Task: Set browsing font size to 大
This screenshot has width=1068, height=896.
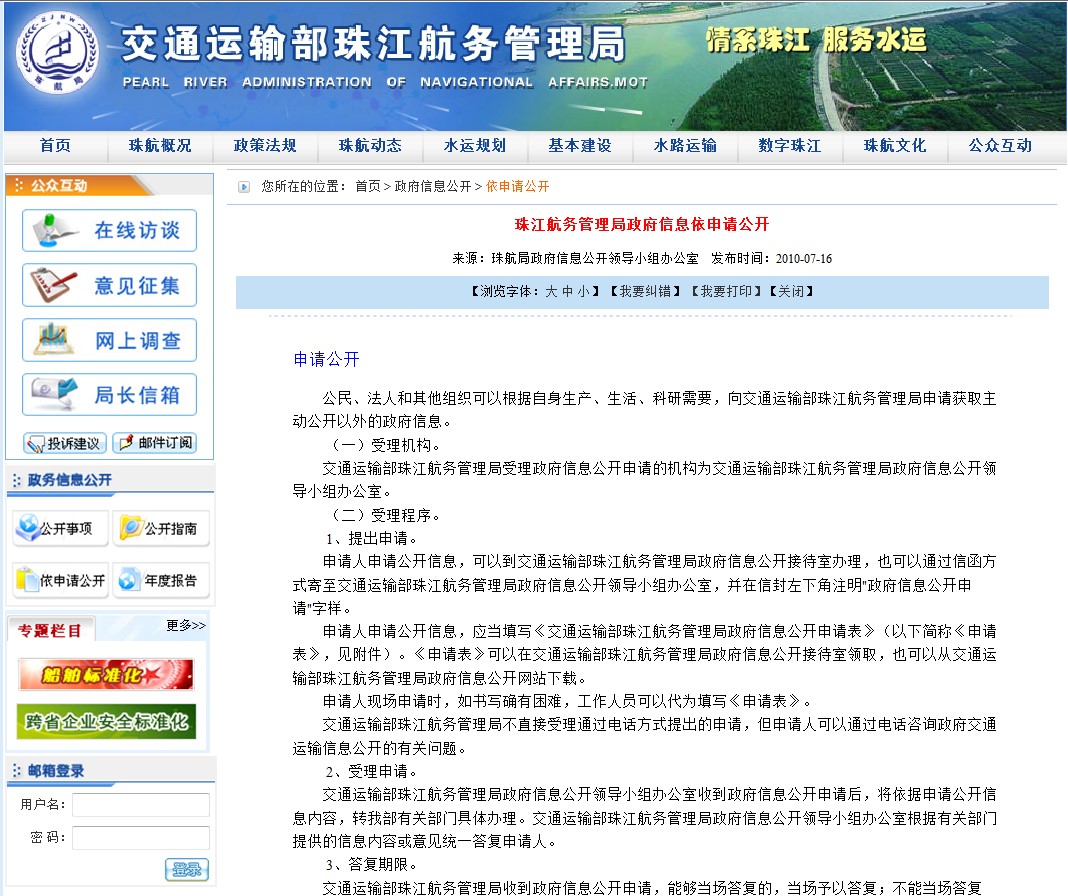Action: (551, 292)
